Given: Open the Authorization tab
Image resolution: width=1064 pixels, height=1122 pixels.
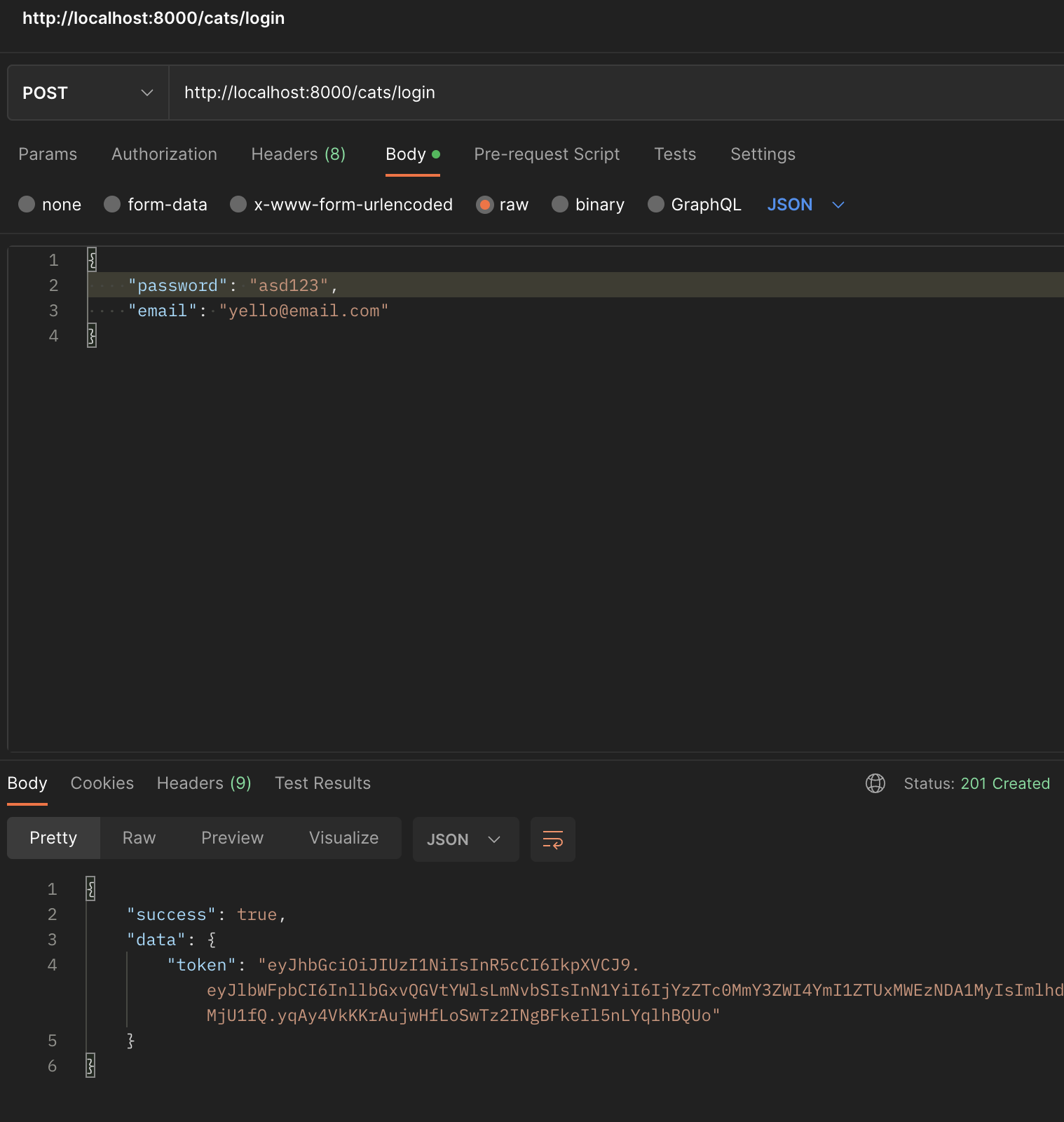Looking at the screenshot, I should coord(164,154).
